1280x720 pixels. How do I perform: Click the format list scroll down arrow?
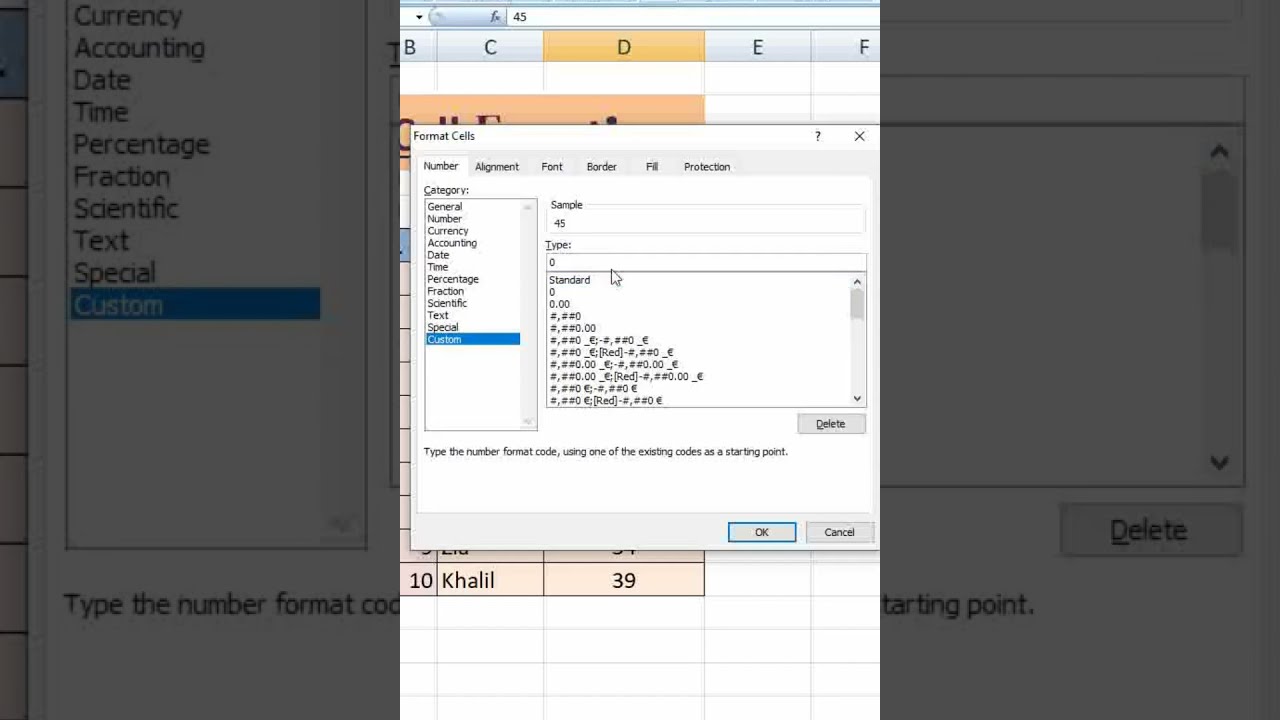[857, 398]
